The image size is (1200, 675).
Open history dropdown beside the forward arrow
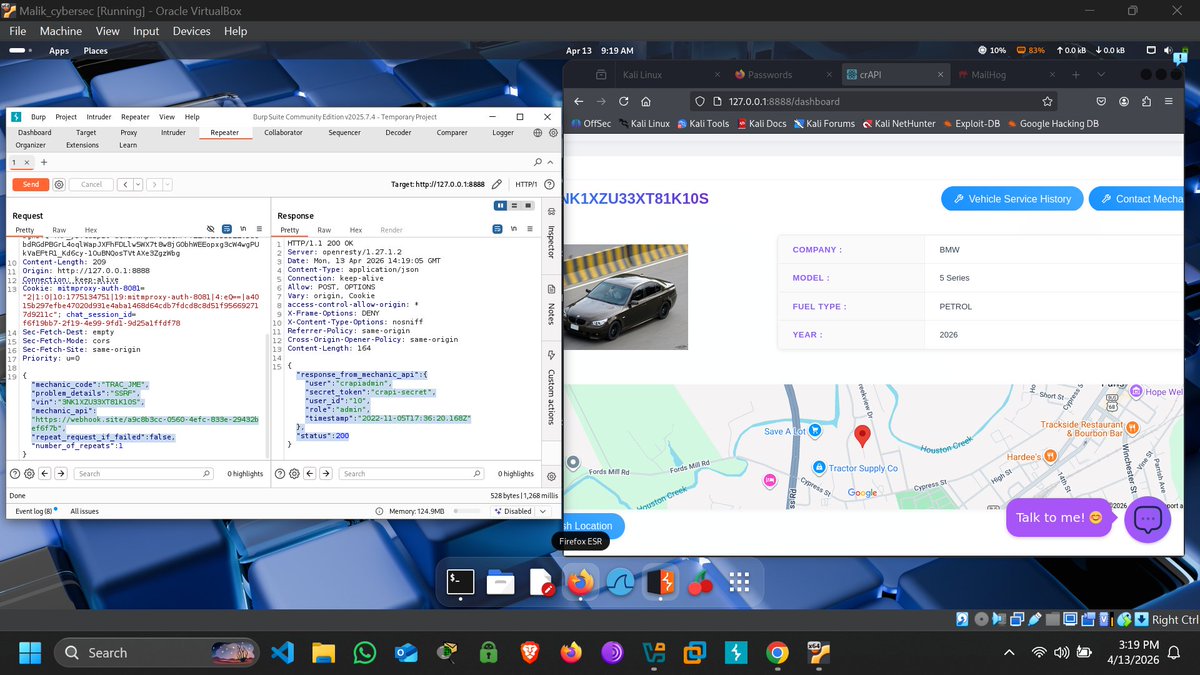point(167,184)
